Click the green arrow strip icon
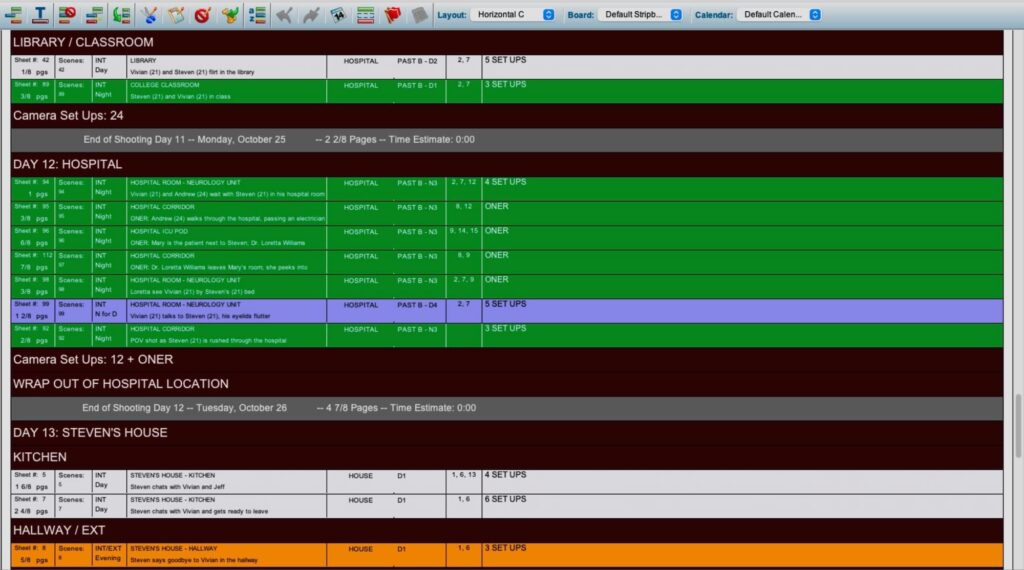Image resolution: width=1024 pixels, height=570 pixels. point(122,15)
